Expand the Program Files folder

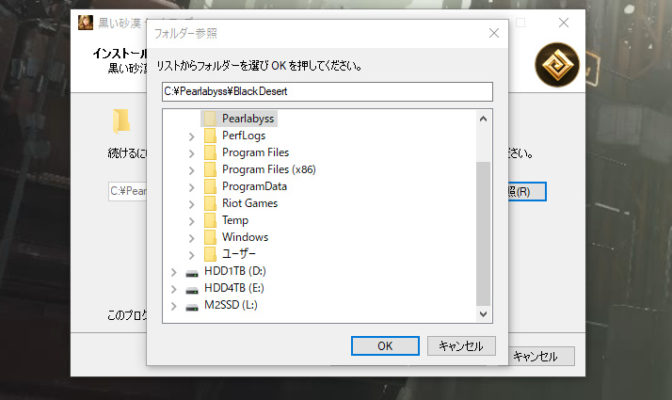192,153
